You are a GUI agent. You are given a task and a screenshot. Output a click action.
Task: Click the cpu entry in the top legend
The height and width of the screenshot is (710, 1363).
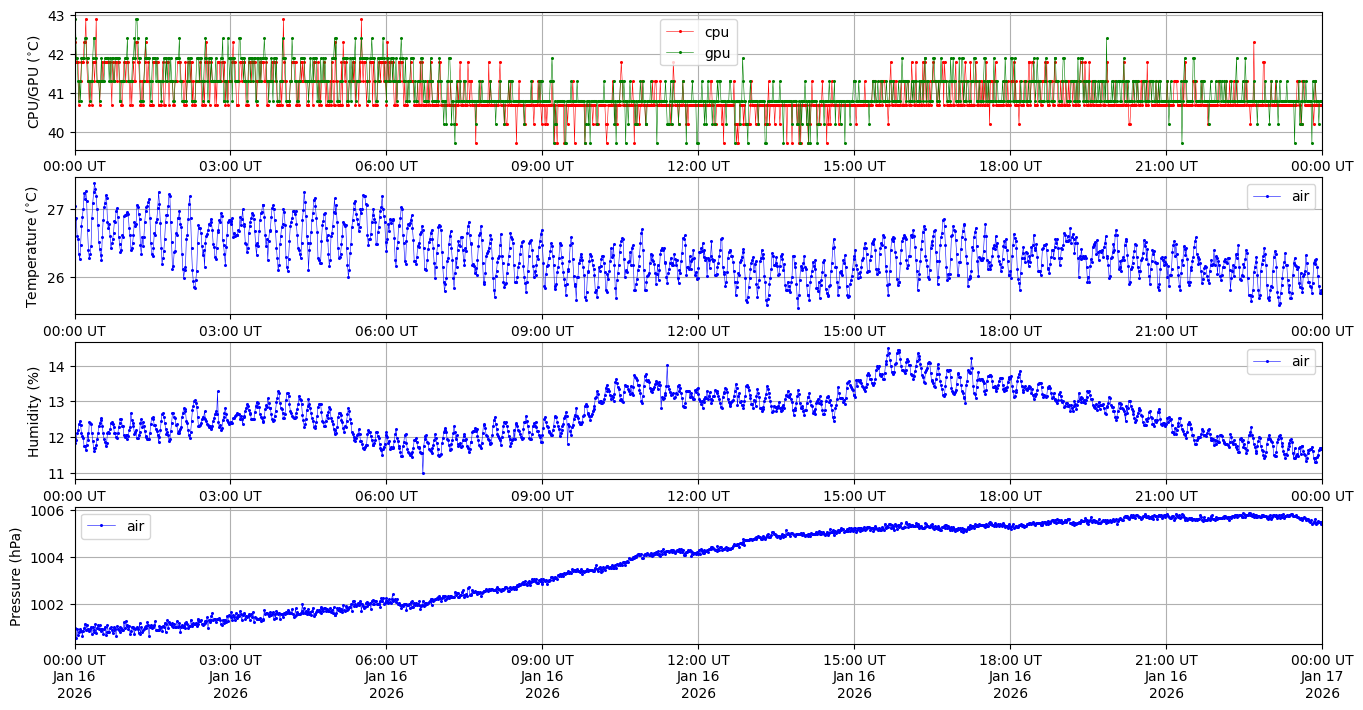point(716,32)
